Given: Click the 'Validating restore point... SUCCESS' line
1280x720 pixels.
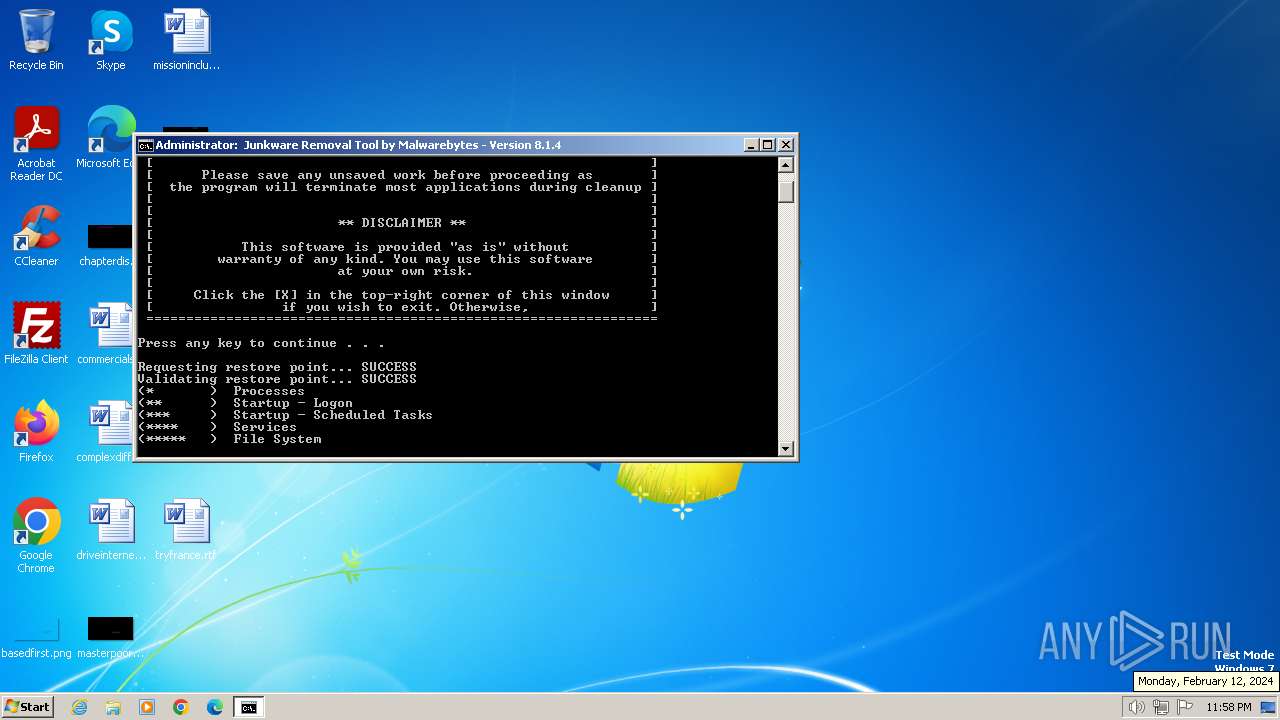Looking at the screenshot, I should pyautogui.click(x=277, y=379).
